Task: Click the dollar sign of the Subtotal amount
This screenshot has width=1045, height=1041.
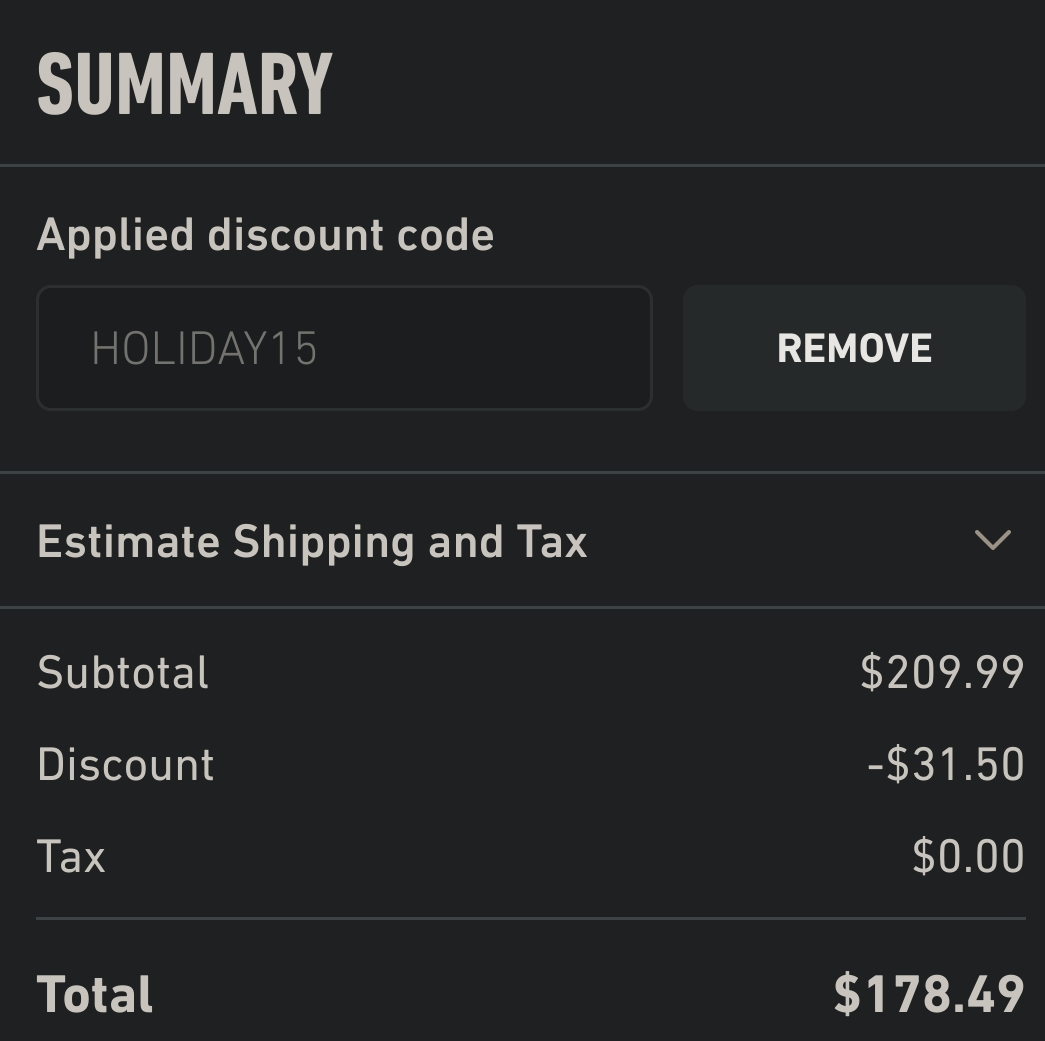Action: point(871,673)
